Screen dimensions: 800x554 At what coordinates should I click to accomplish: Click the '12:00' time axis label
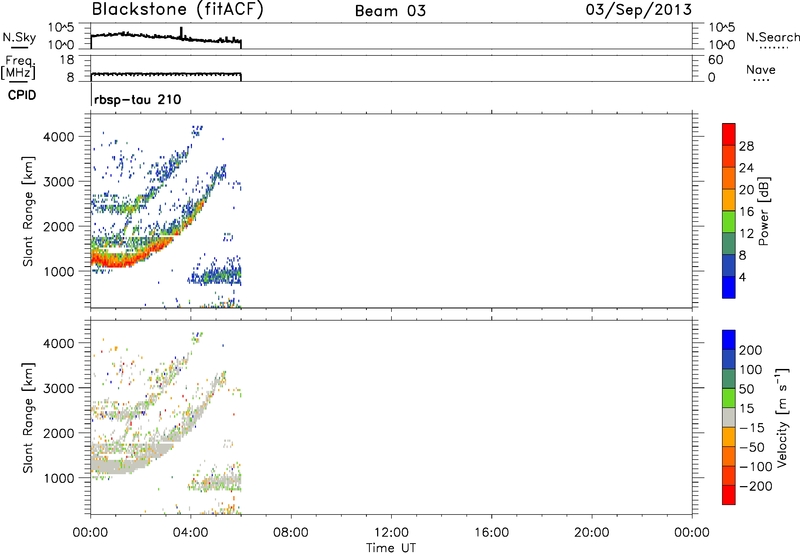(x=391, y=533)
